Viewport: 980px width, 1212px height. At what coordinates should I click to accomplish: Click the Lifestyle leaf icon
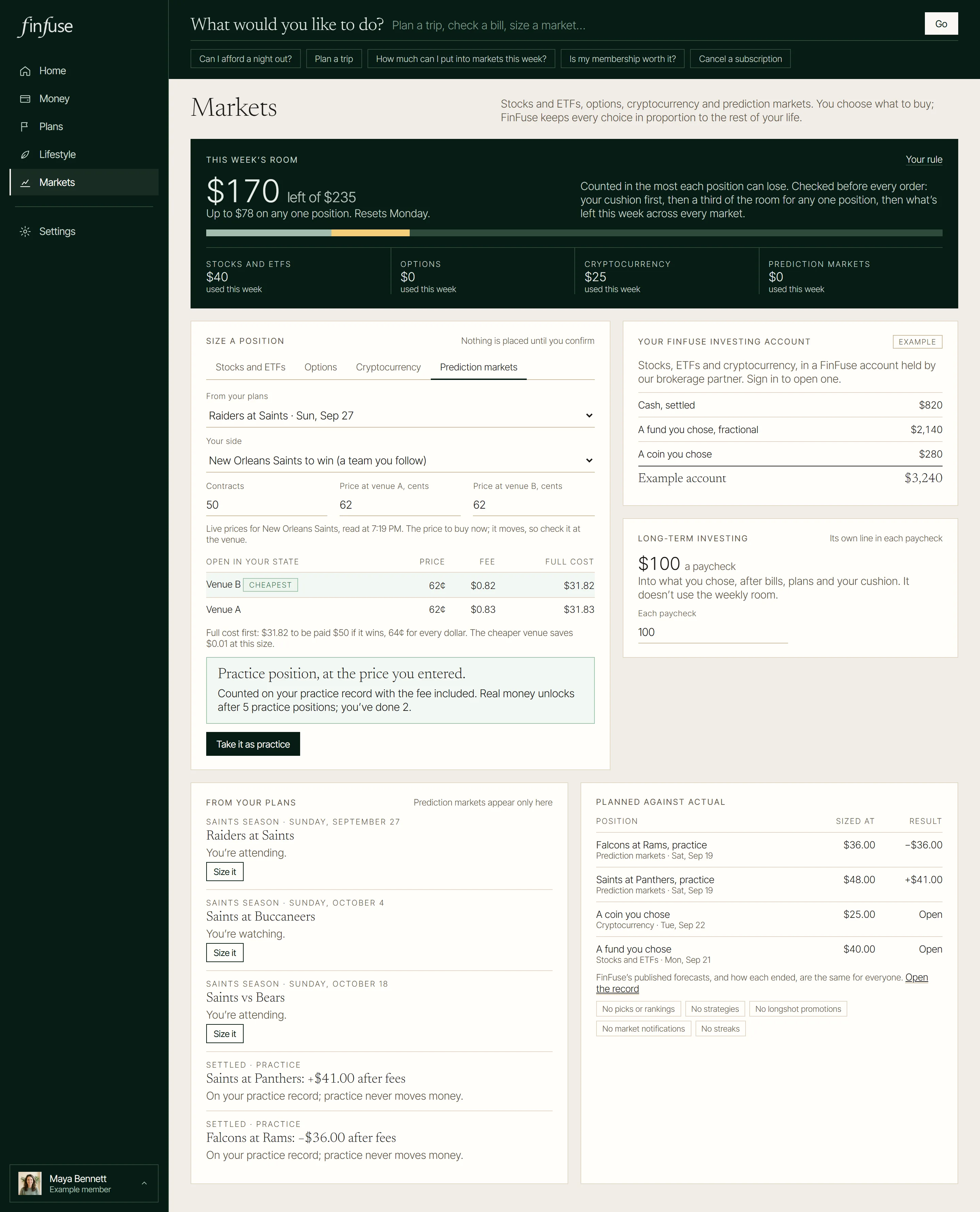coord(25,155)
